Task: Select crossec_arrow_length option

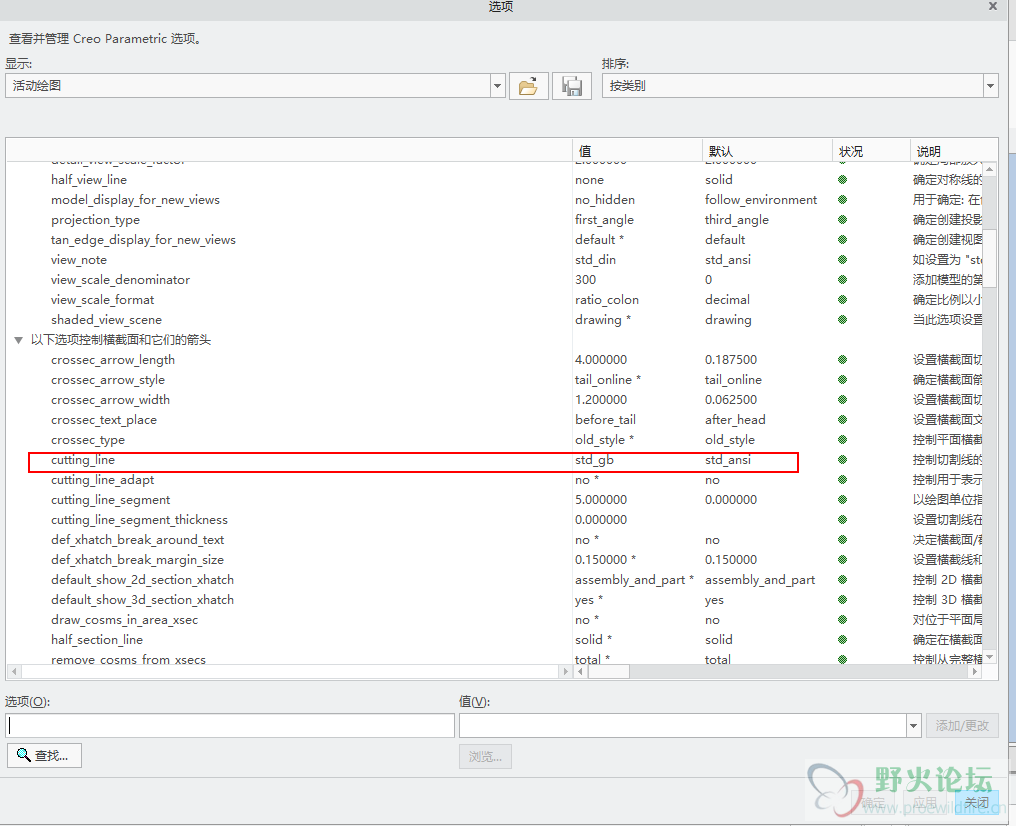Action: coord(113,360)
